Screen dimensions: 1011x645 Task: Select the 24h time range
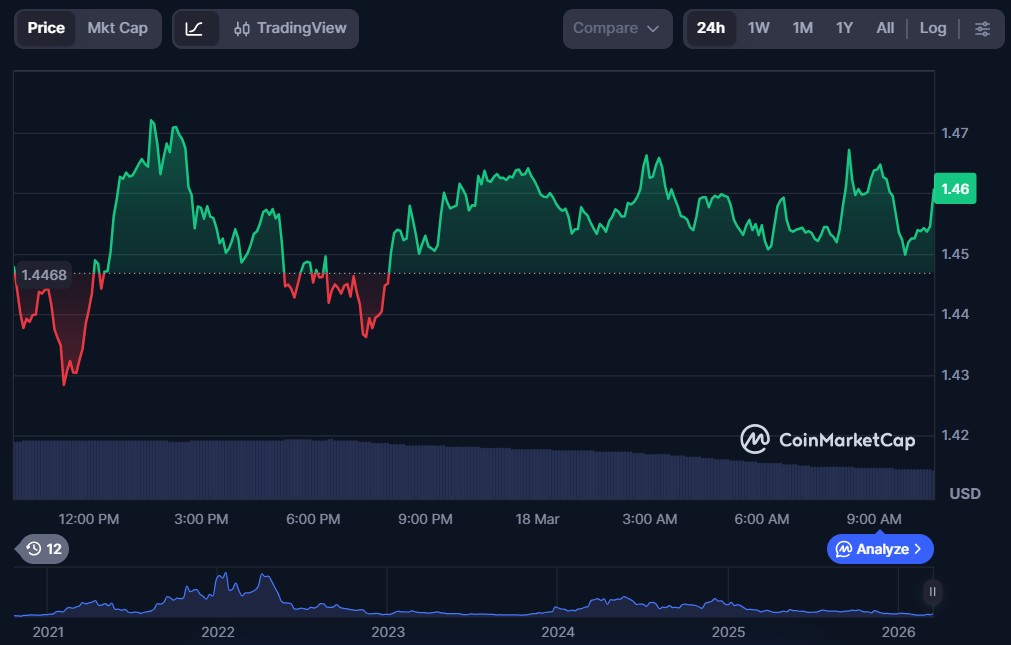click(x=710, y=28)
